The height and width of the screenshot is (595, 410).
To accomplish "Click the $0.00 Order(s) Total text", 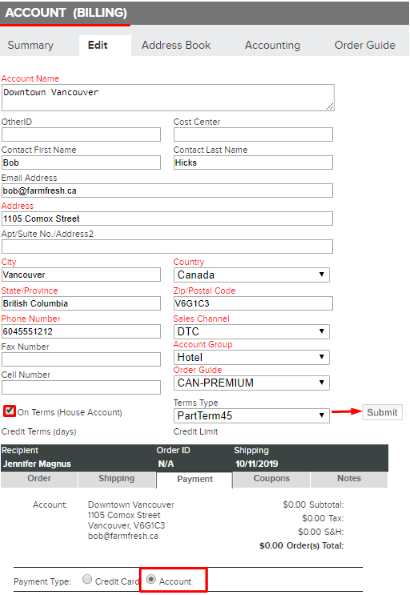I will coord(301,546).
